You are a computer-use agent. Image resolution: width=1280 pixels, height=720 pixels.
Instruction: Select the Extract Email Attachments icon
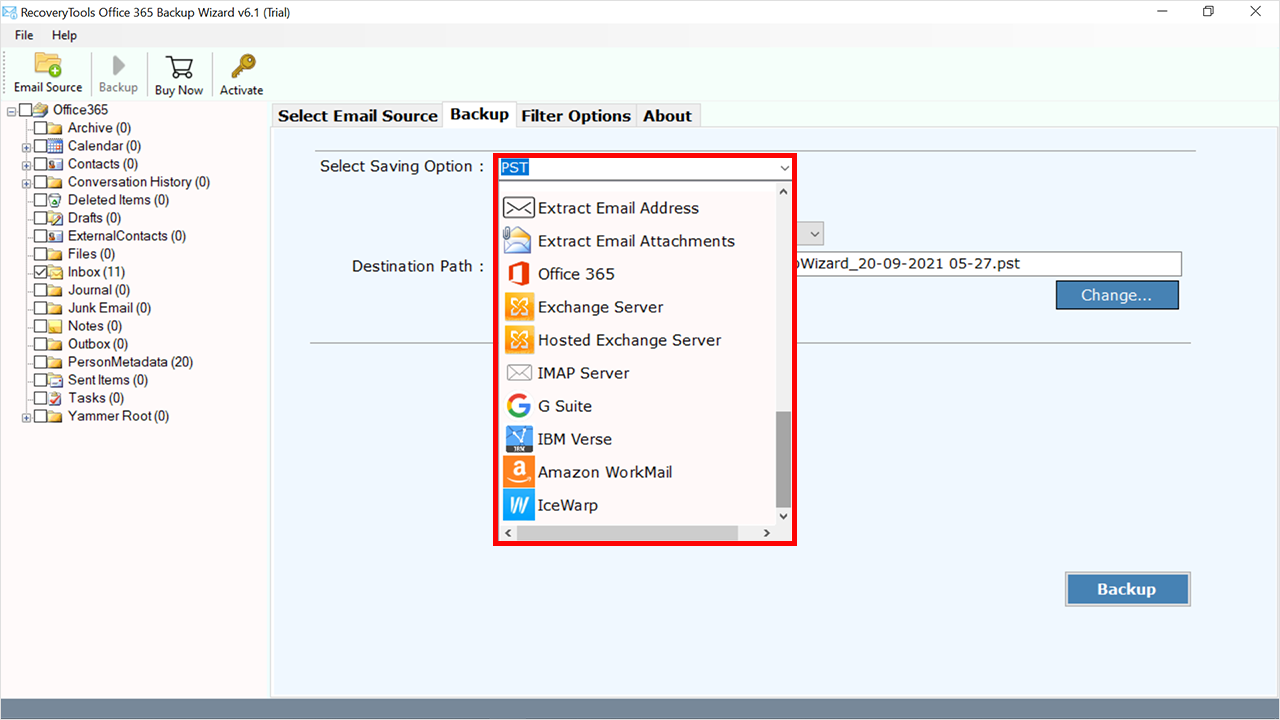518,241
